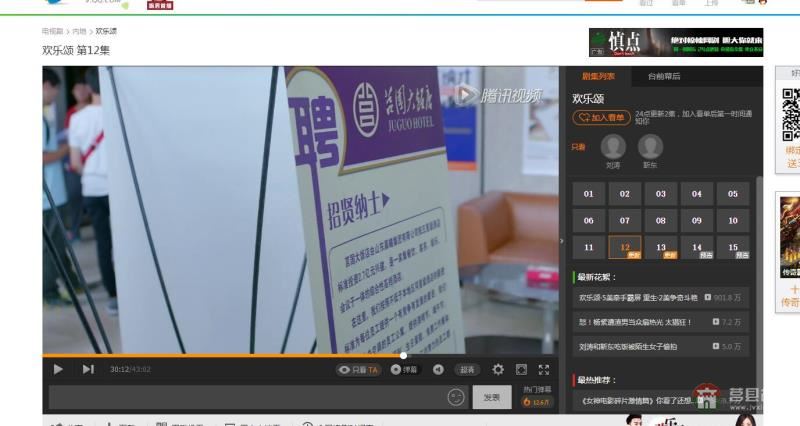Select preview episode 15
800x426 pixels.
tap(733, 247)
